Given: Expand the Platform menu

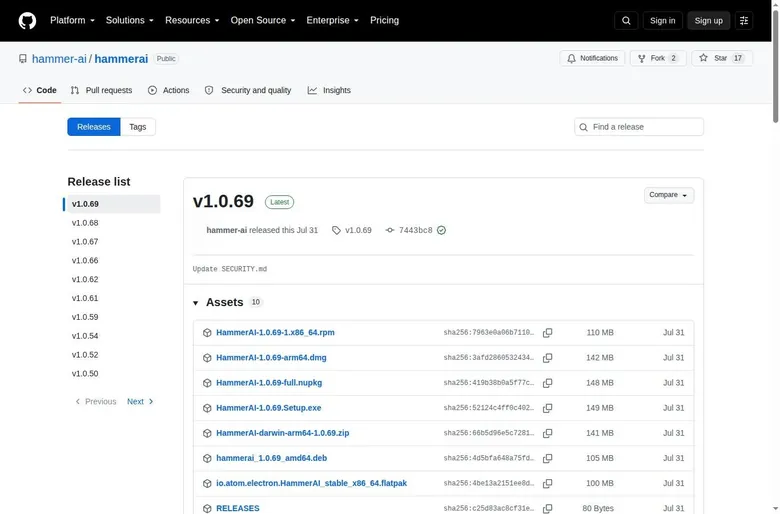Looking at the screenshot, I should tap(72, 20).
